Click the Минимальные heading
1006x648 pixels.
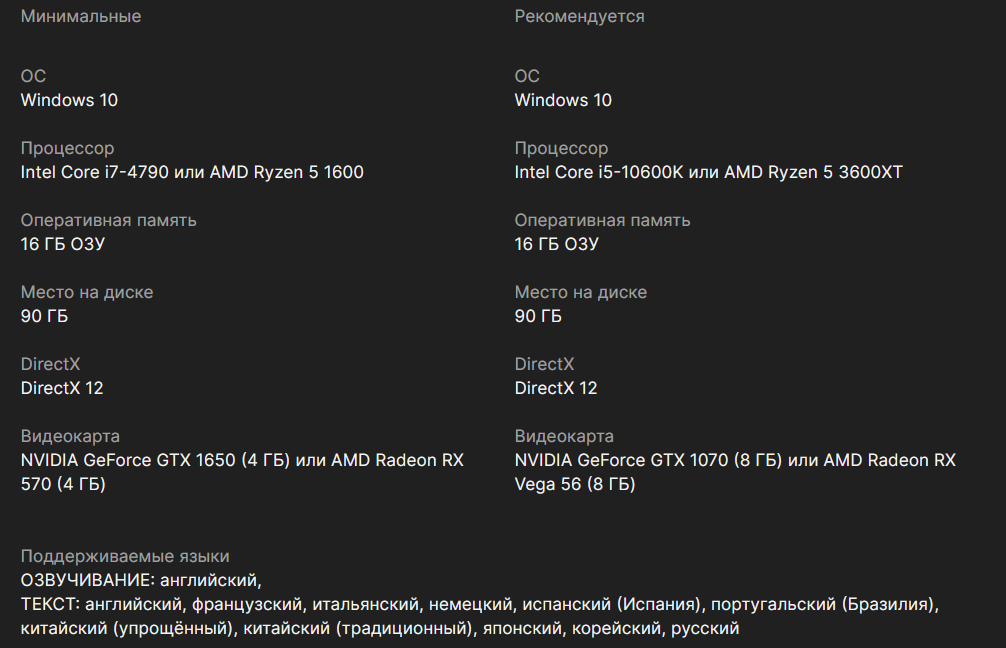pos(81,16)
